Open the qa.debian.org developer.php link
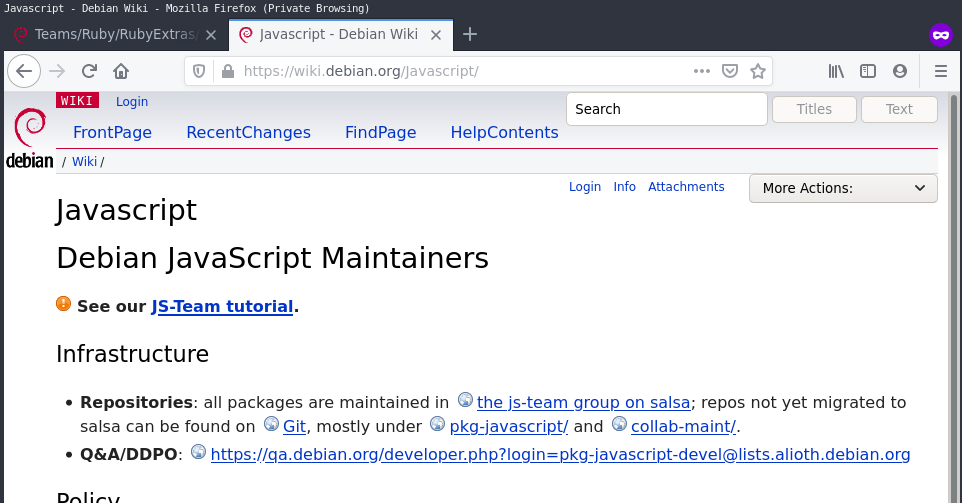 [560, 455]
